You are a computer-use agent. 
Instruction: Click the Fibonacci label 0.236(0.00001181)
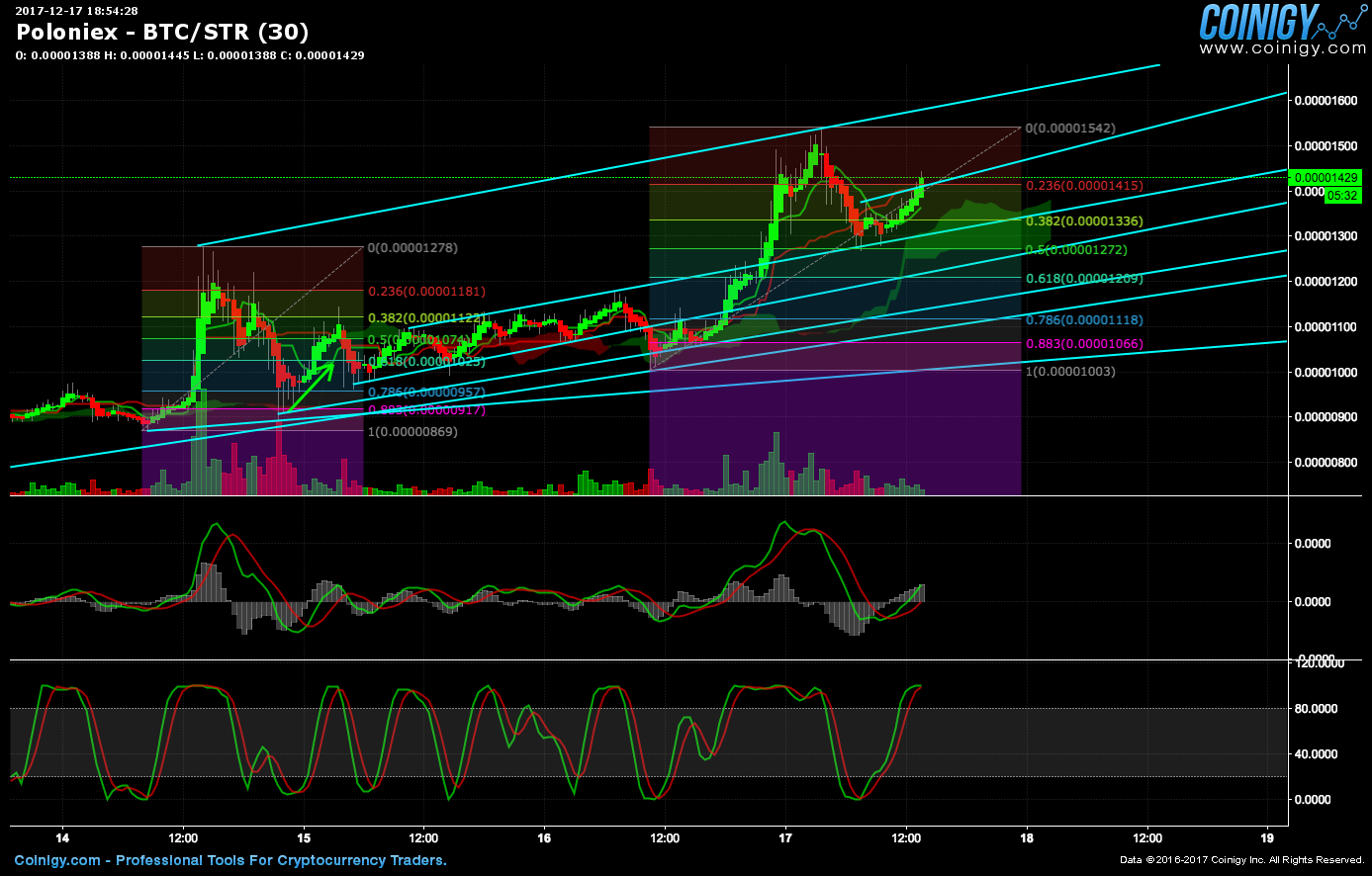click(x=427, y=292)
